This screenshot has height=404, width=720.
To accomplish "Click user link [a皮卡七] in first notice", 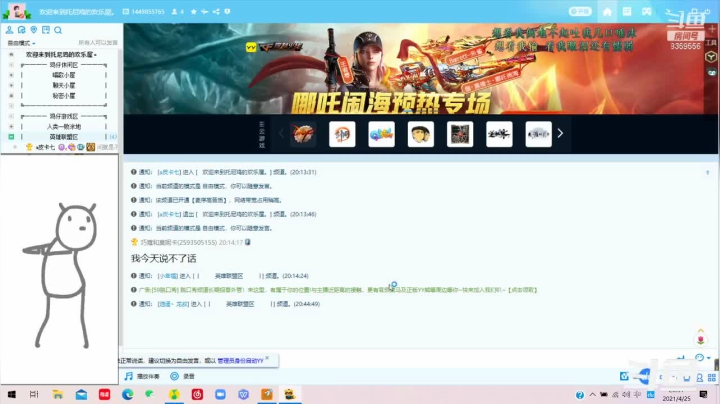I will pos(169,172).
